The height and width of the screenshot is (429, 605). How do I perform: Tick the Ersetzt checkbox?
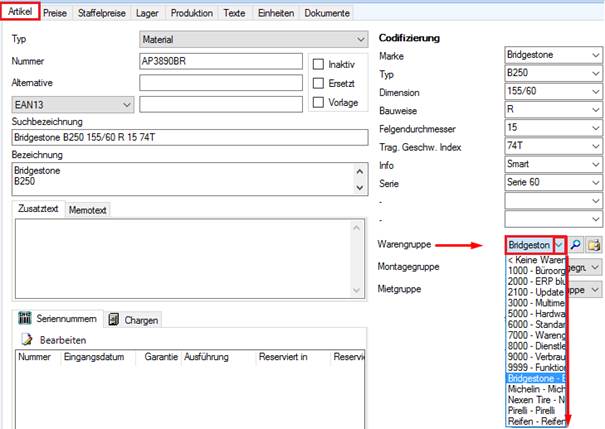[318, 83]
